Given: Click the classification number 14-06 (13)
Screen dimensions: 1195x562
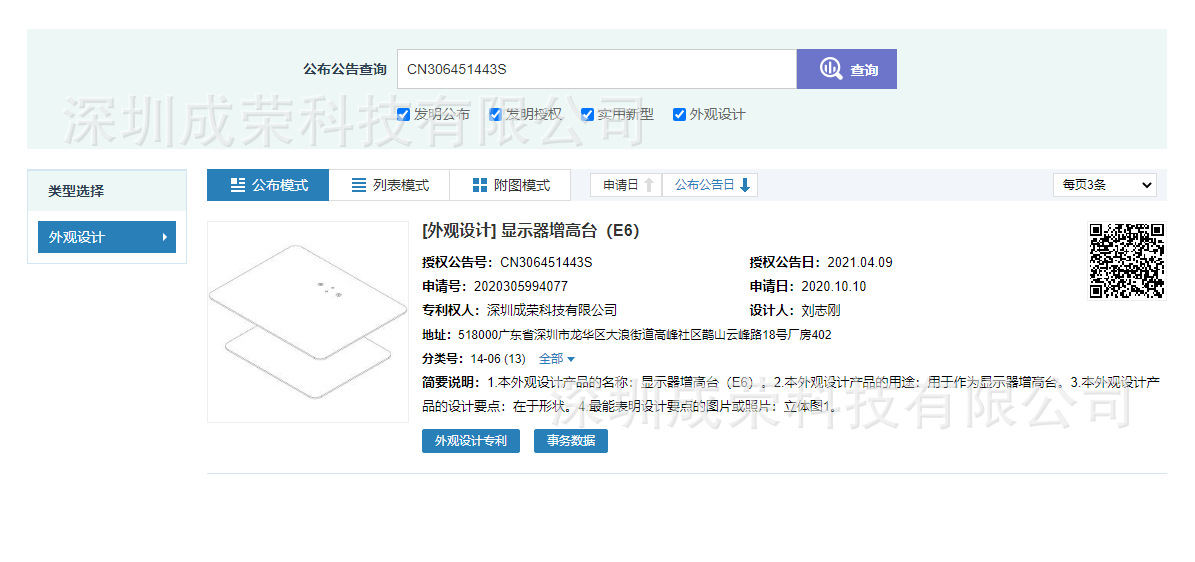Looking at the screenshot, I should [498, 358].
